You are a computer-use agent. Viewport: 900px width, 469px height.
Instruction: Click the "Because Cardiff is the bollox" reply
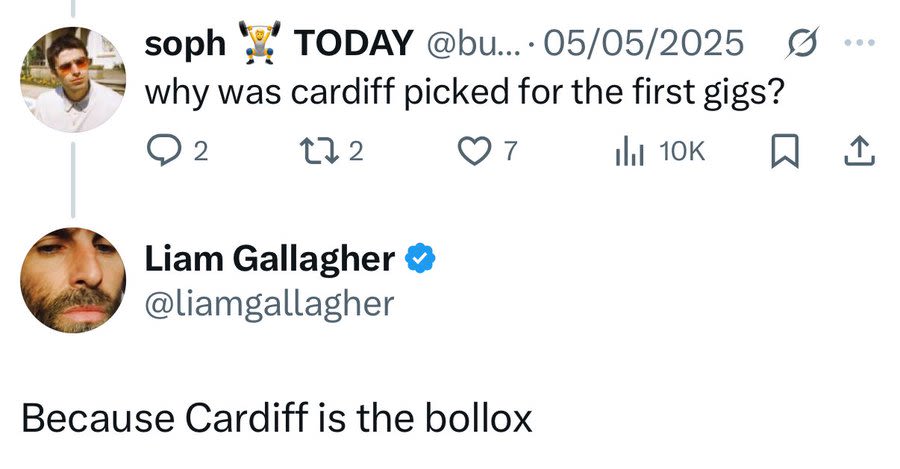point(276,418)
